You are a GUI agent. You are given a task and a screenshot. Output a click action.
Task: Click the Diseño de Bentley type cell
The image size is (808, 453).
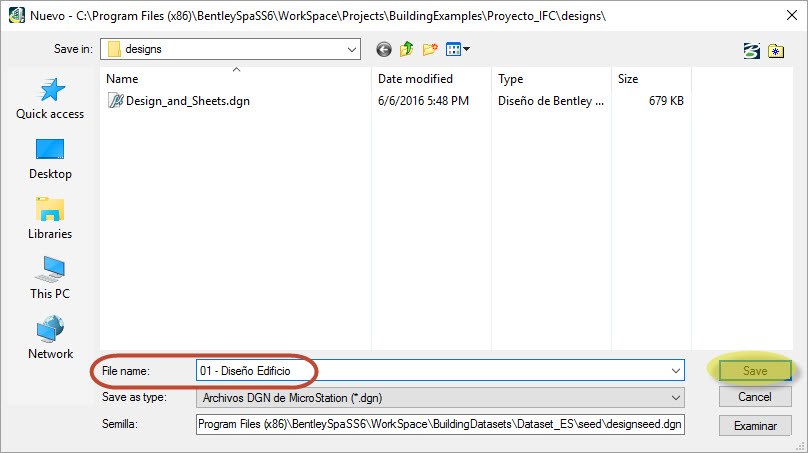[x=551, y=101]
